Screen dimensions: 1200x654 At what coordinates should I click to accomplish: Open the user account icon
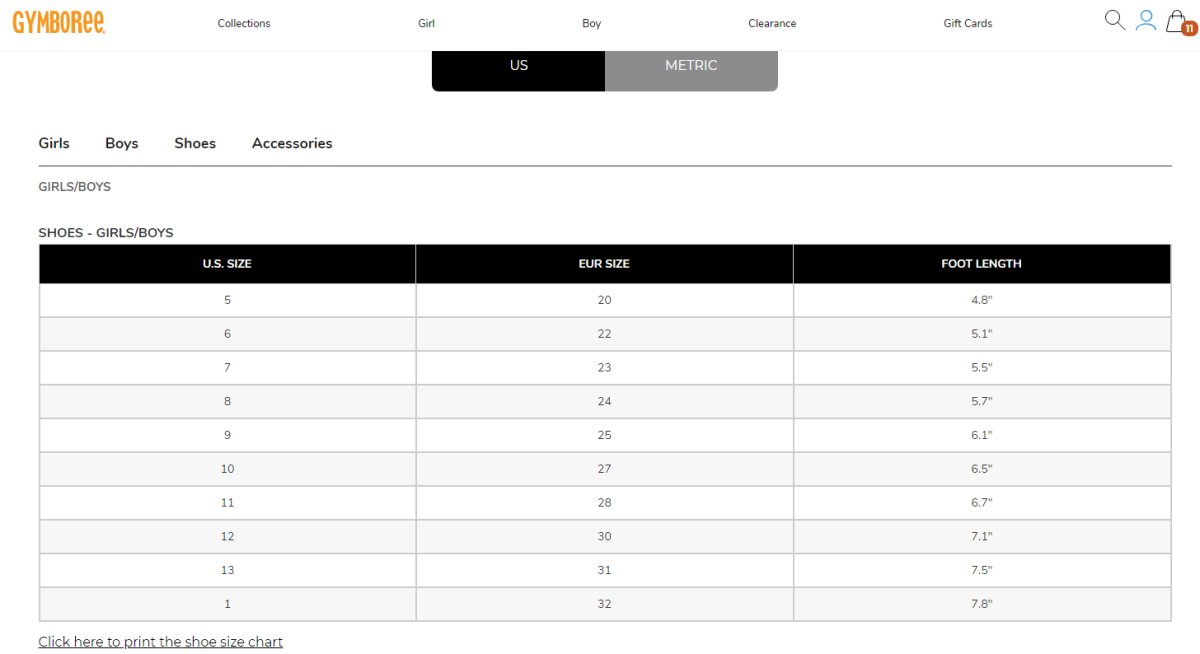[x=1146, y=20]
